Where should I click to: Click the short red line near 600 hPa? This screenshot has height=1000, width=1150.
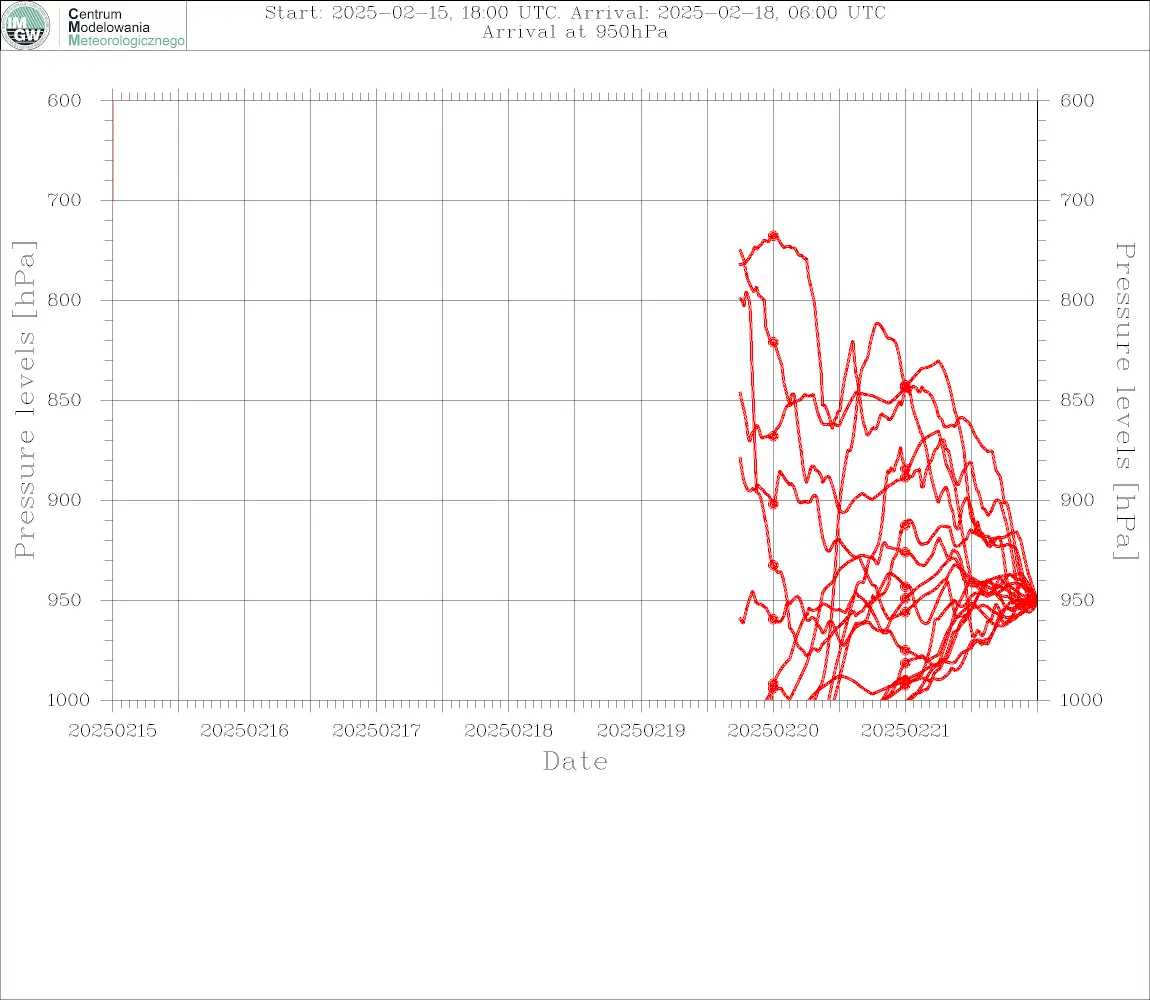112,150
